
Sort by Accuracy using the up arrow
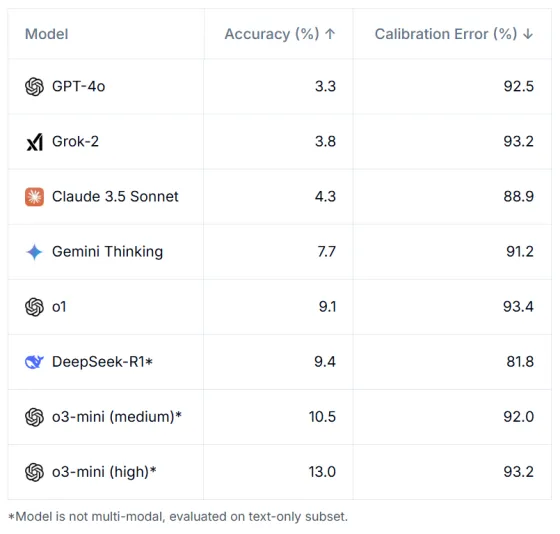click(330, 34)
